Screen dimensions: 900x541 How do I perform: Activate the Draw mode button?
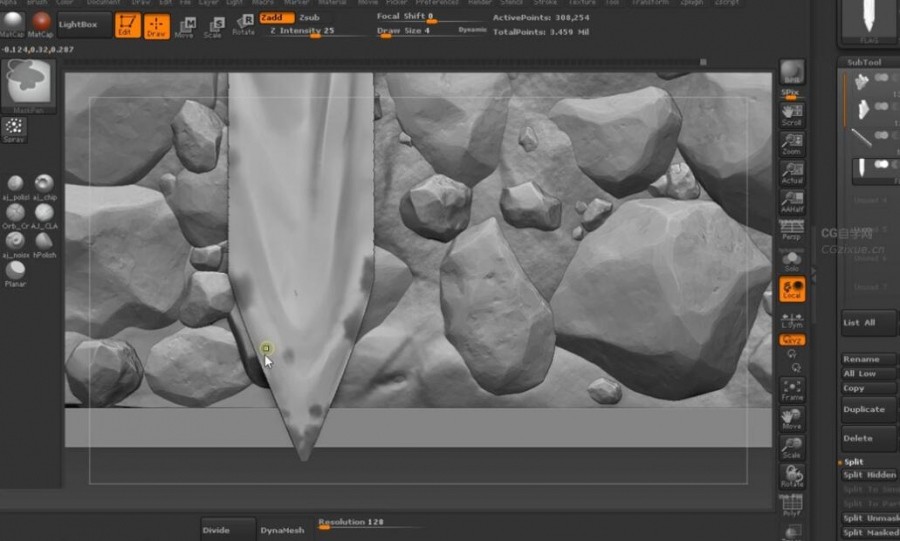click(156, 26)
